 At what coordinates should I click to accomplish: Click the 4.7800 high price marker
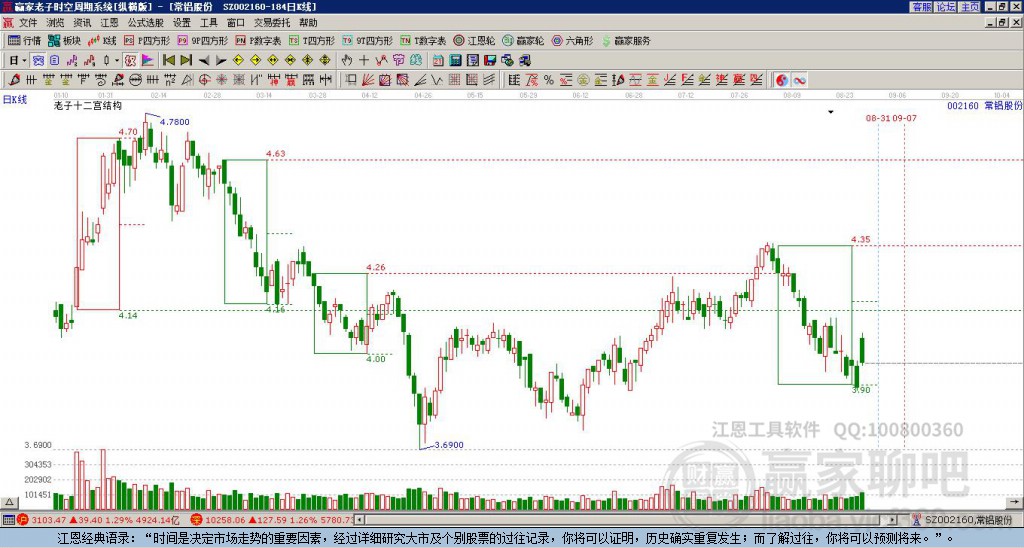[174, 121]
